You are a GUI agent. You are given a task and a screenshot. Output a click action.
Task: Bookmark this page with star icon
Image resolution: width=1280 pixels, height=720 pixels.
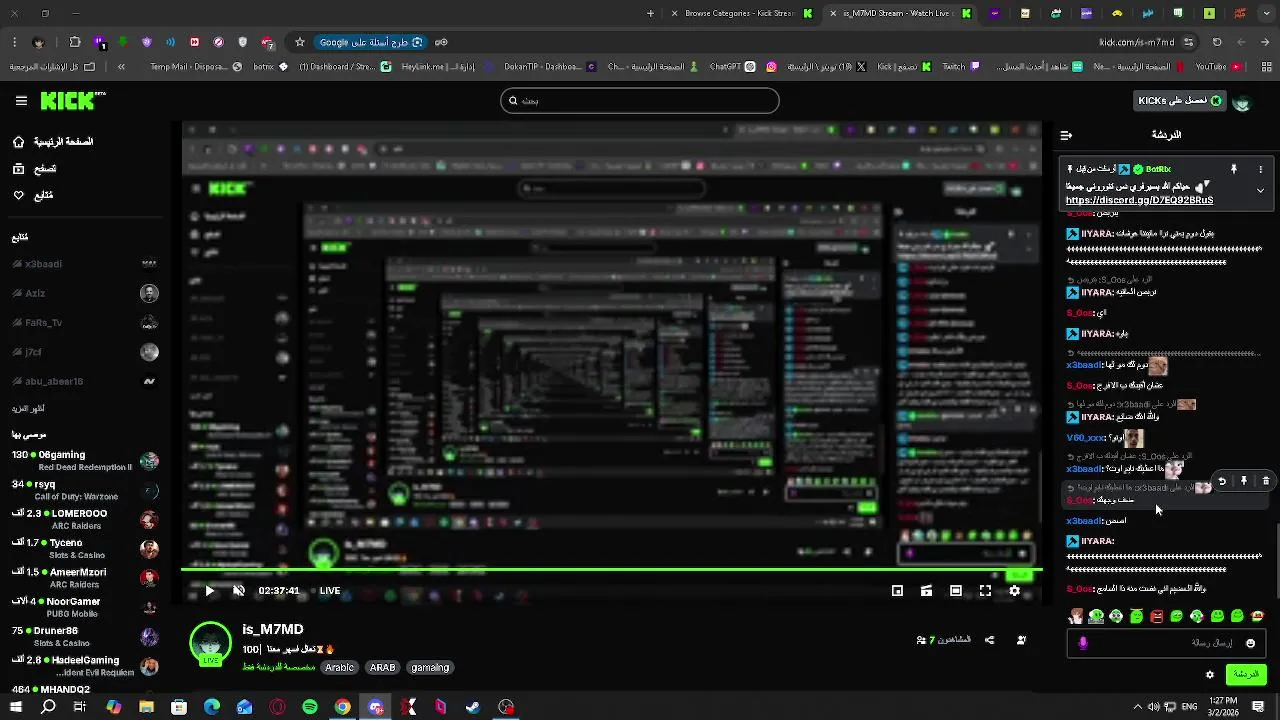click(x=299, y=43)
